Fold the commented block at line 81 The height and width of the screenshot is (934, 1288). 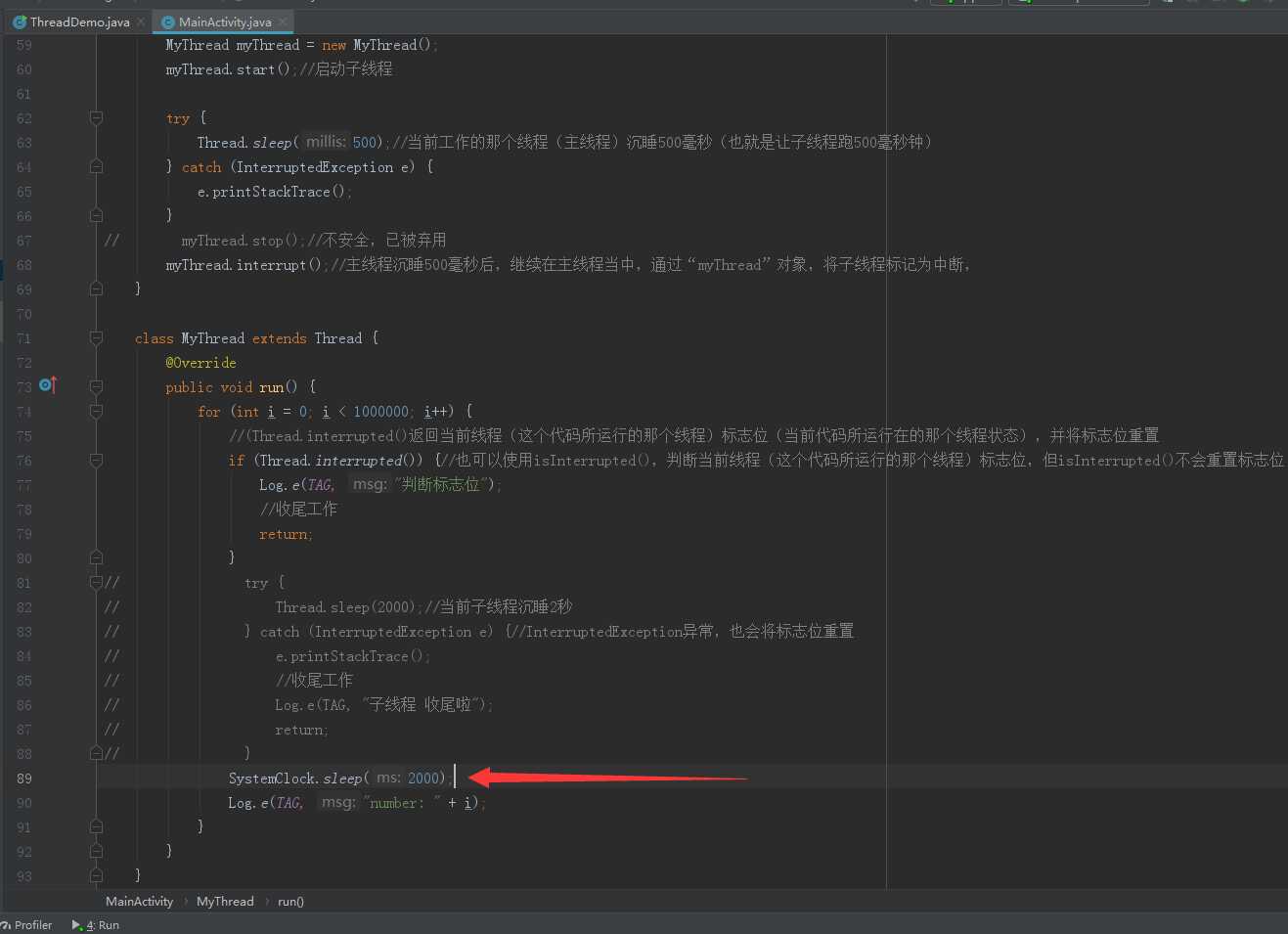tap(96, 582)
